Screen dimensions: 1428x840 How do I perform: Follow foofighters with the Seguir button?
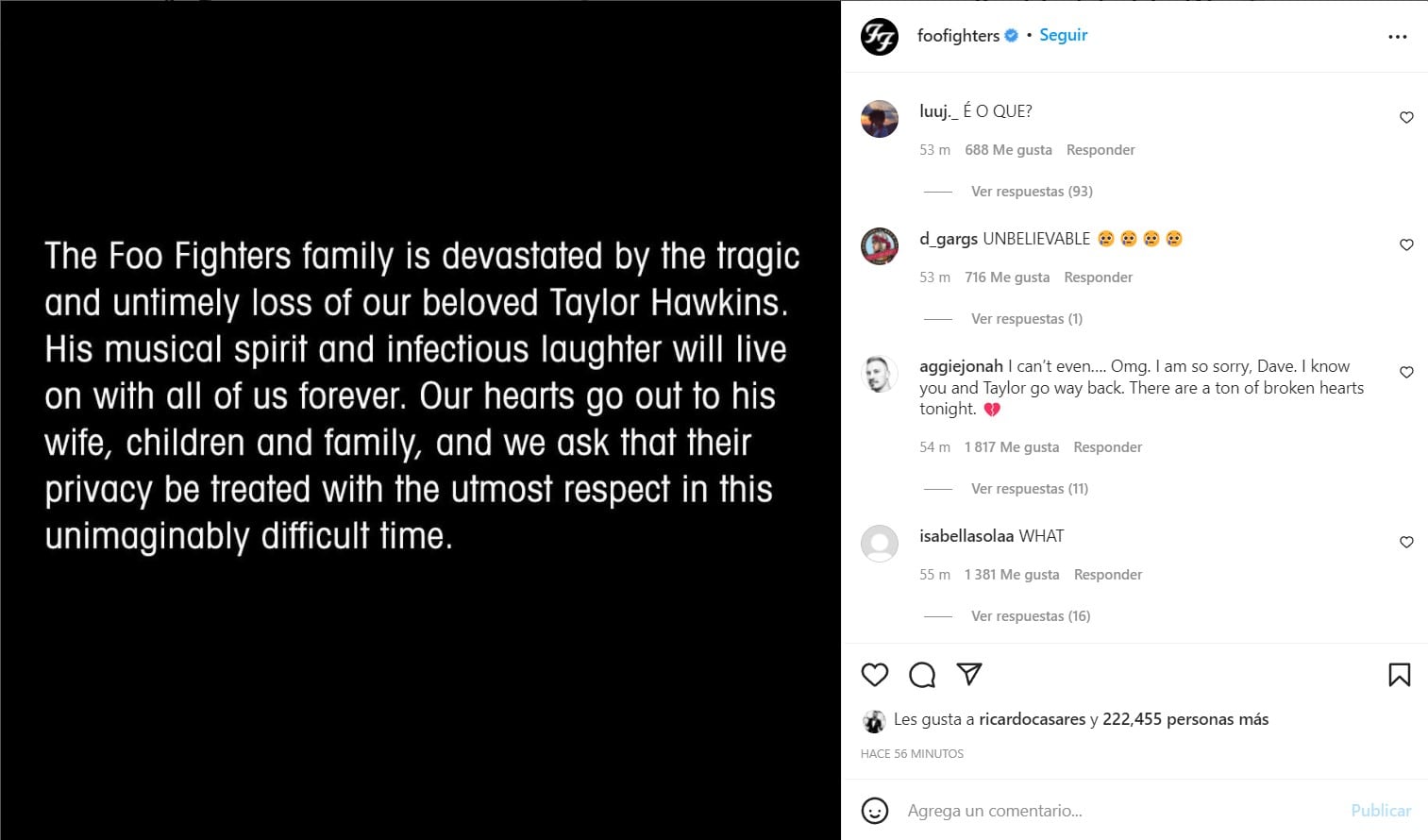click(1064, 35)
